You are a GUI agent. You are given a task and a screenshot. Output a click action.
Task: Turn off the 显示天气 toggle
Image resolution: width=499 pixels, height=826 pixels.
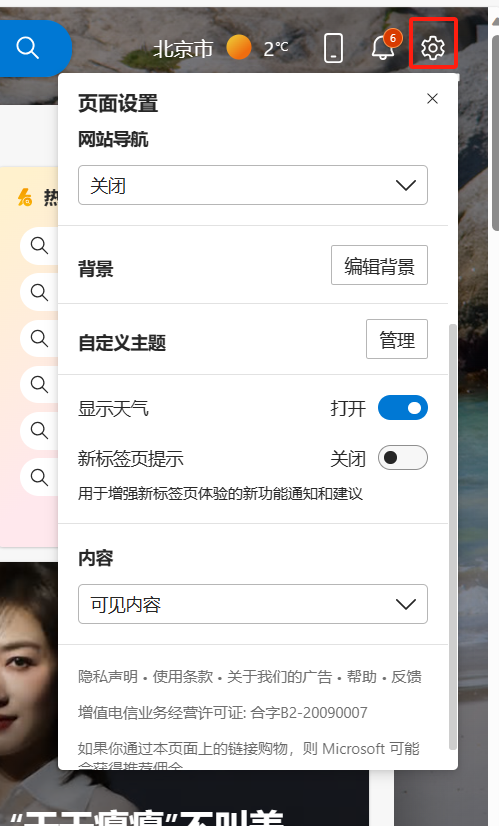[403, 408]
